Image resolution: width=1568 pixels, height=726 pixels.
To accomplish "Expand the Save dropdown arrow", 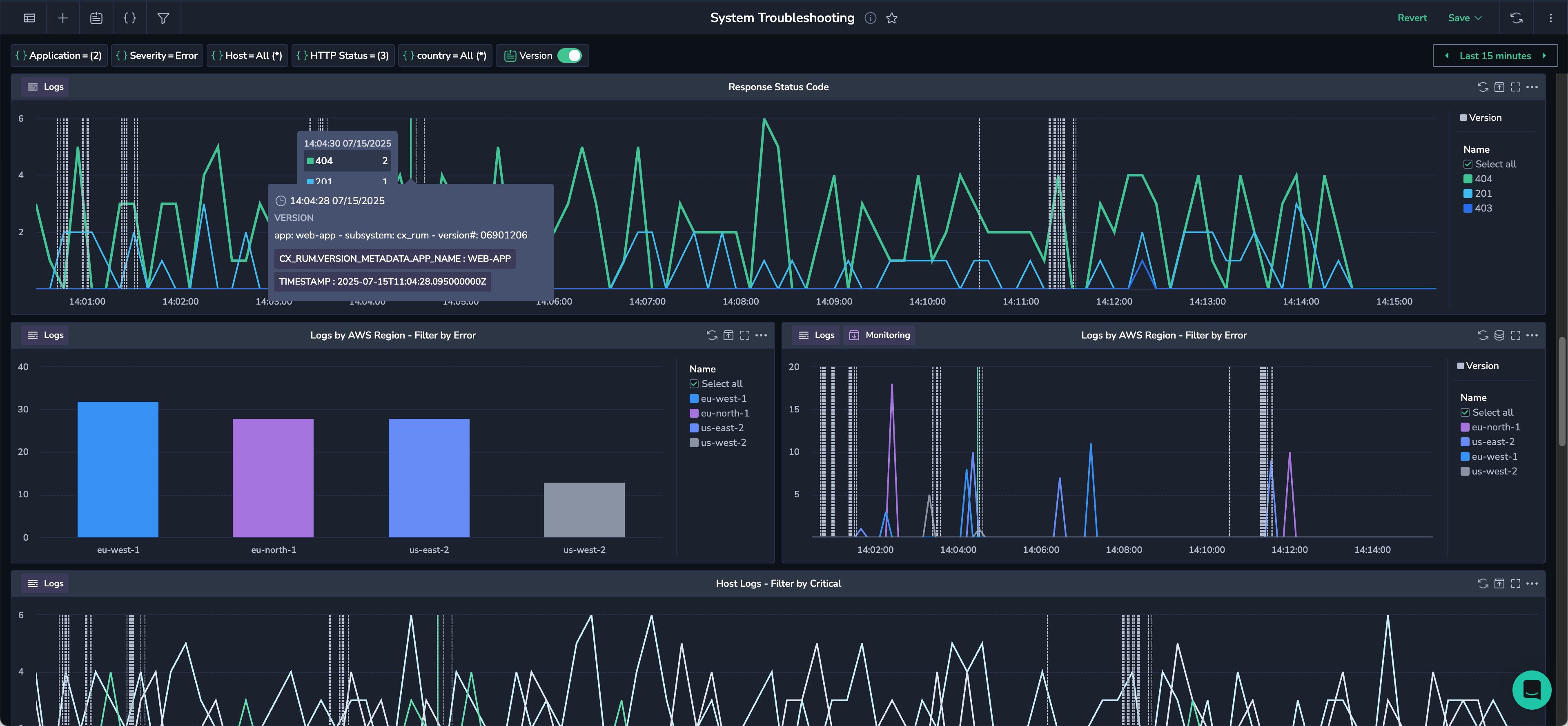I will pyautogui.click(x=1479, y=18).
